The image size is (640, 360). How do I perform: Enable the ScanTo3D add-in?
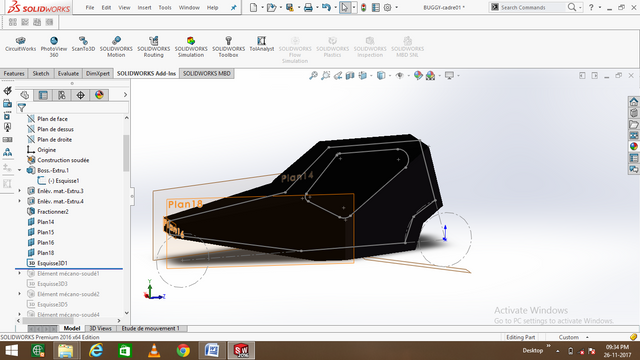[83, 44]
